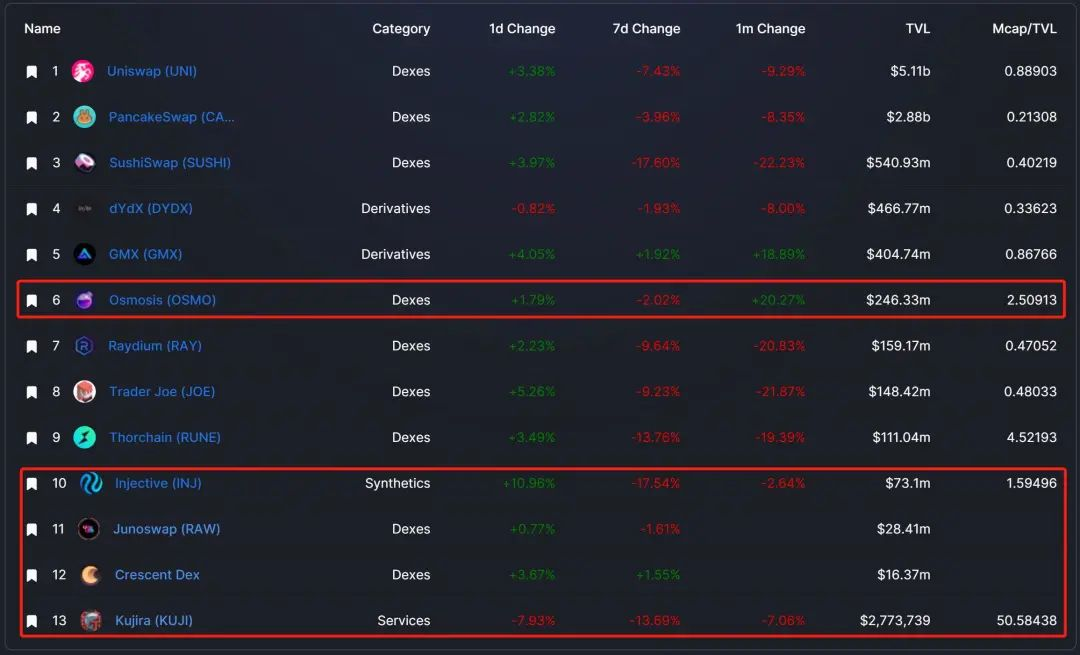Click the $73.1m TVL value

point(908,483)
